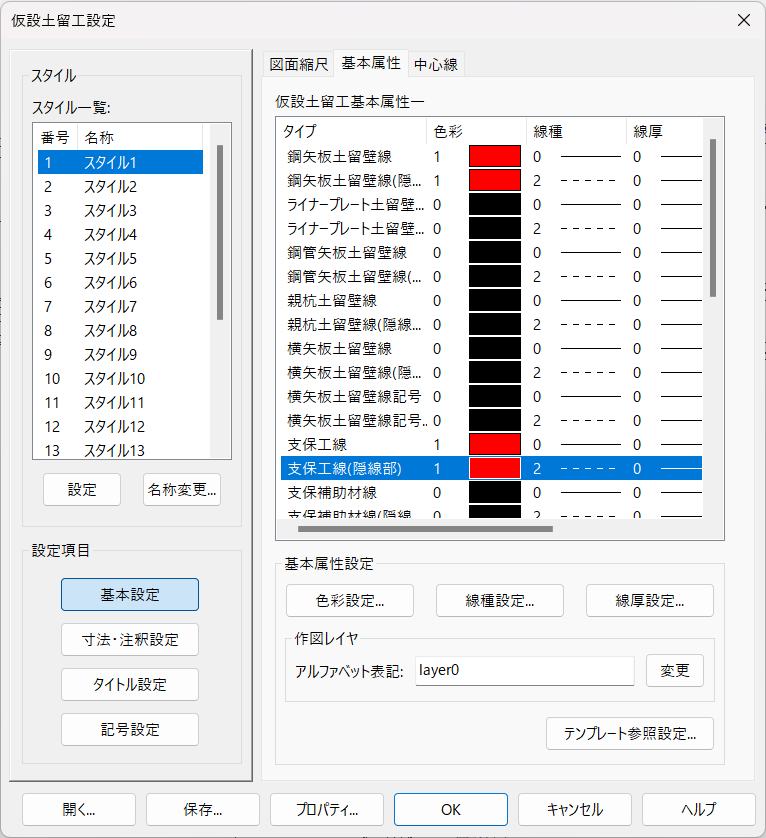Select the 基本属性 tab

tap(371, 63)
